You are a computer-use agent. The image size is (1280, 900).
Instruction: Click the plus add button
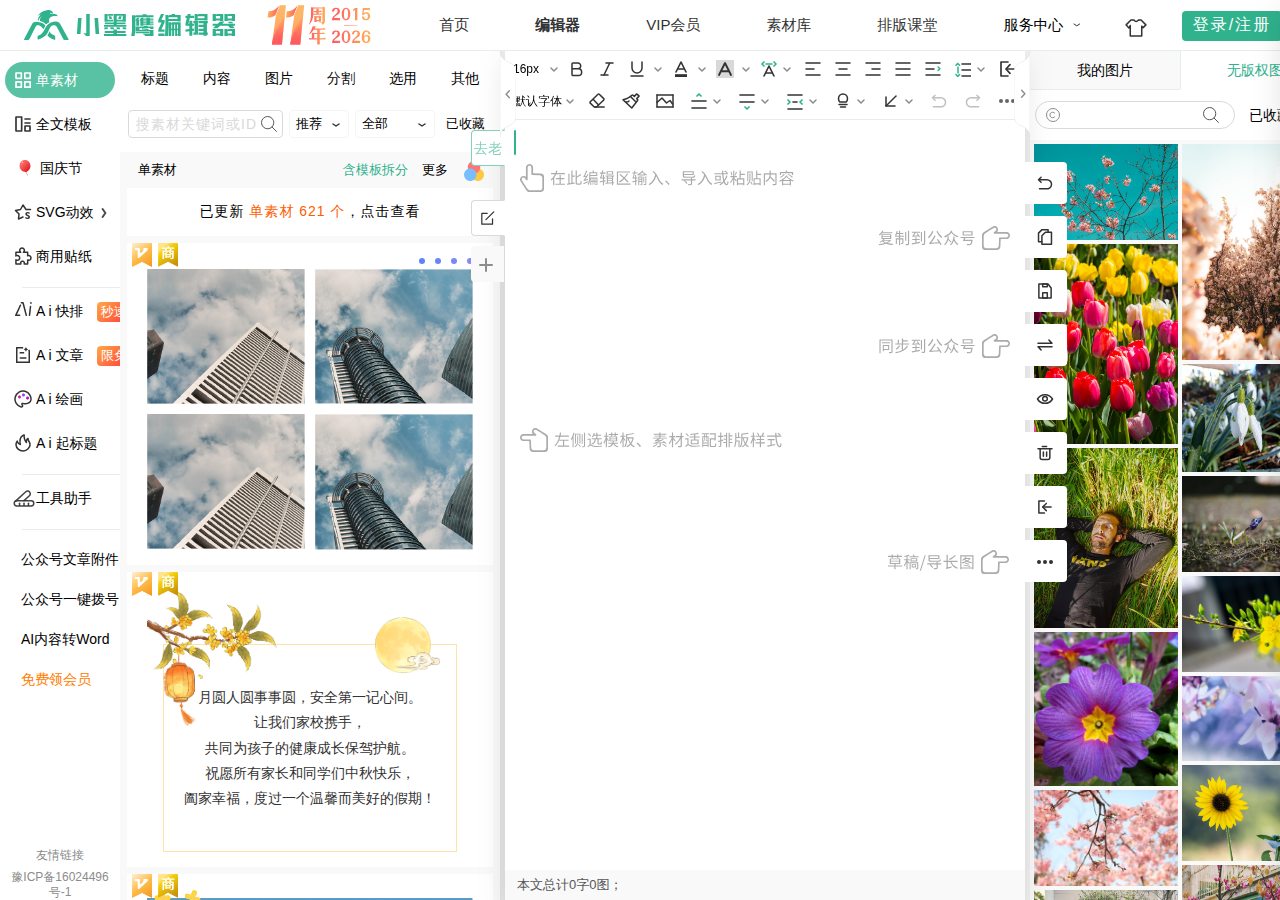click(486, 265)
